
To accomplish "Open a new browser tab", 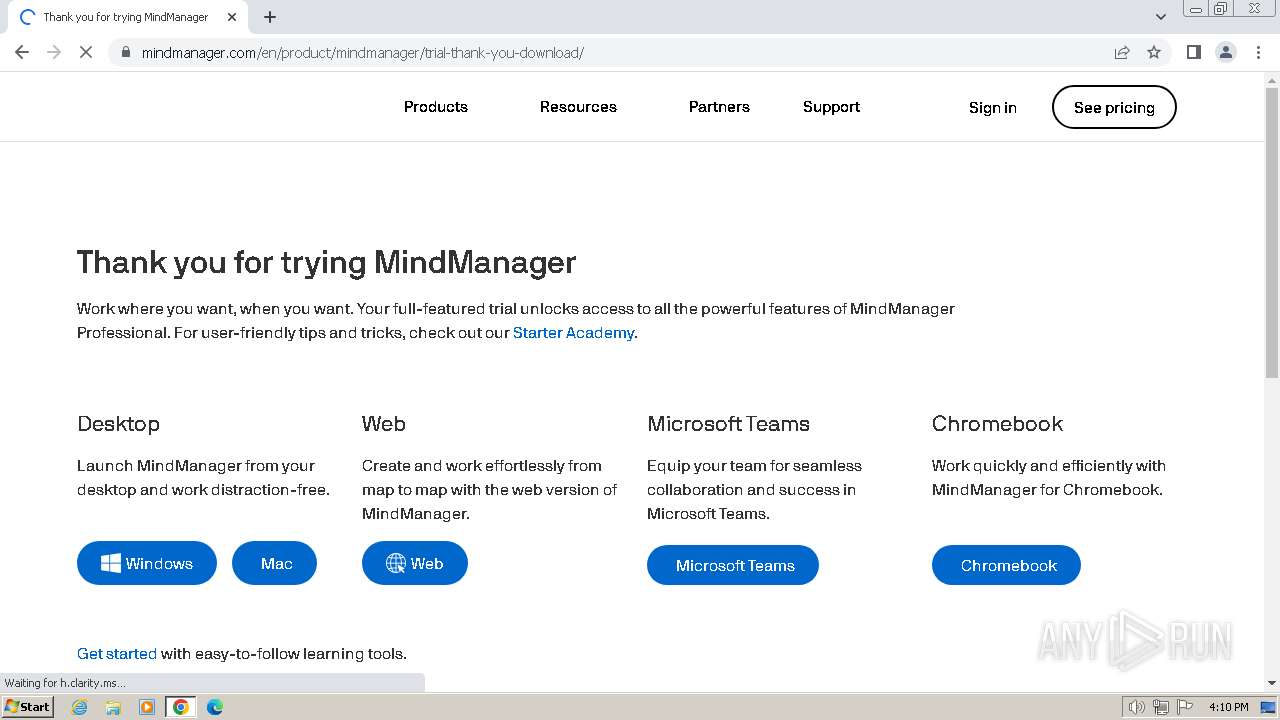I will 270,17.
